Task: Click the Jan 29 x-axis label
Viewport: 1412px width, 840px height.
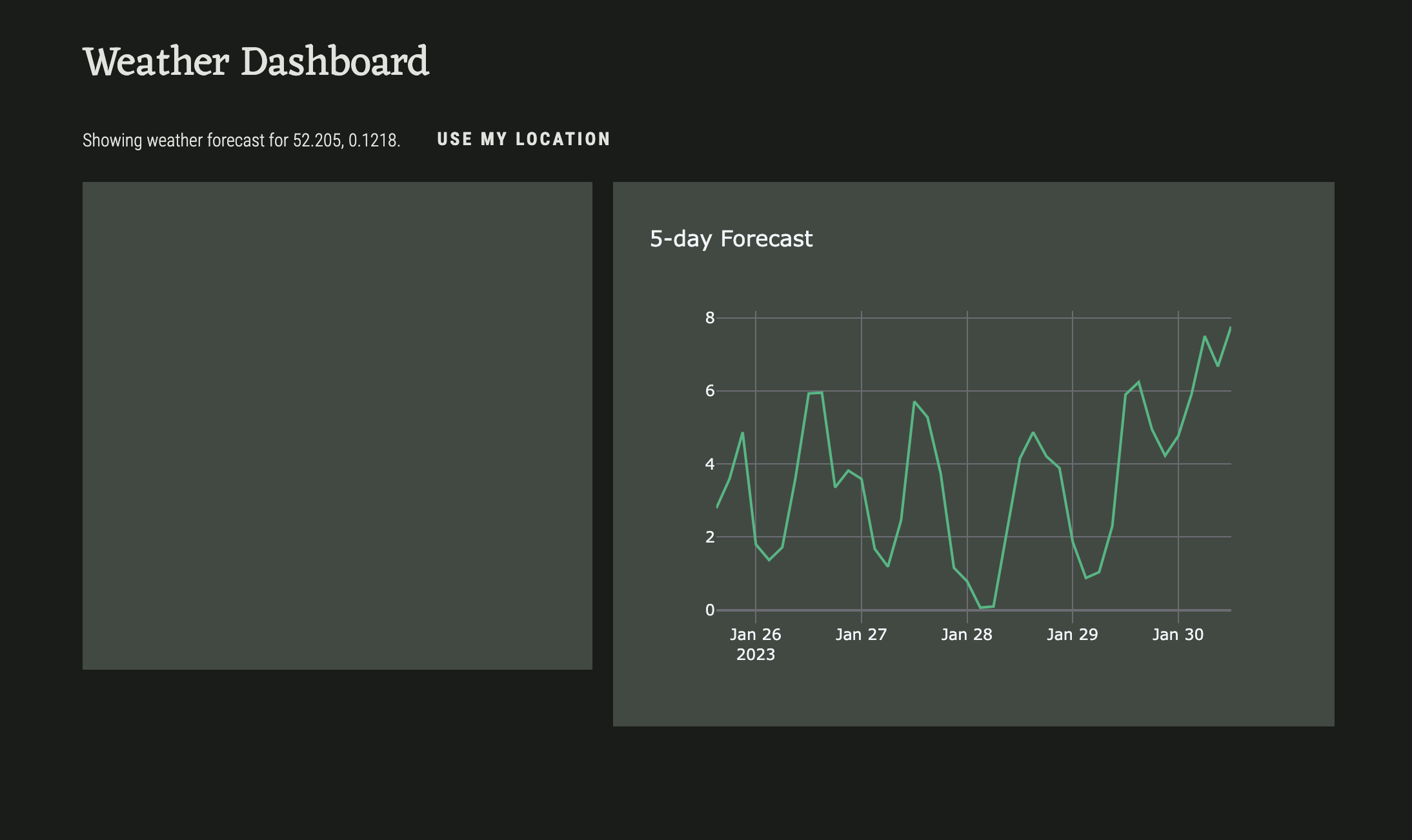Action: (x=1072, y=634)
